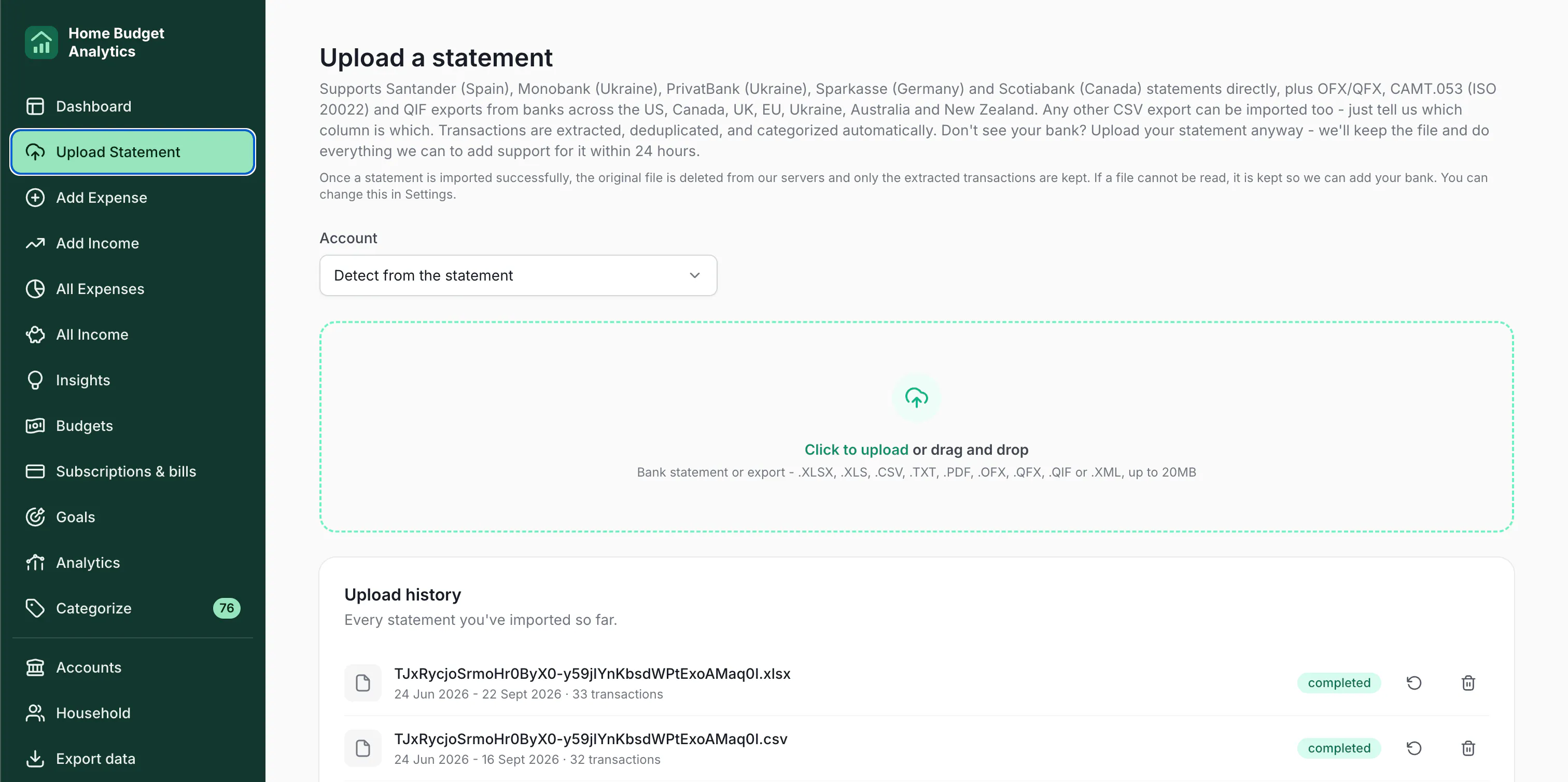Viewport: 1568px width, 782px height.
Task: Go to Add Income
Action: pyautogui.click(x=132, y=243)
